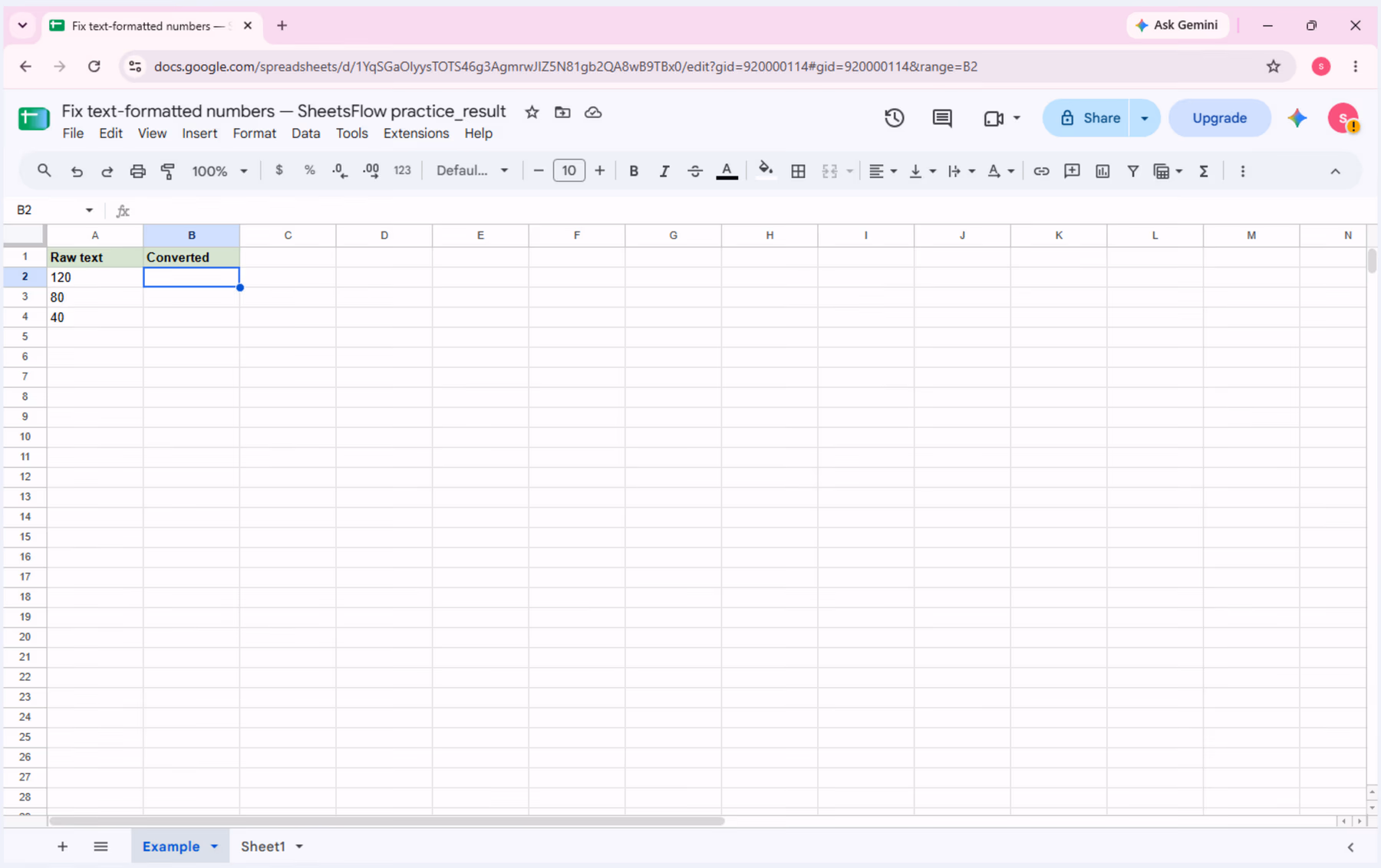Open the horizontal align dropdown

[x=882, y=171]
